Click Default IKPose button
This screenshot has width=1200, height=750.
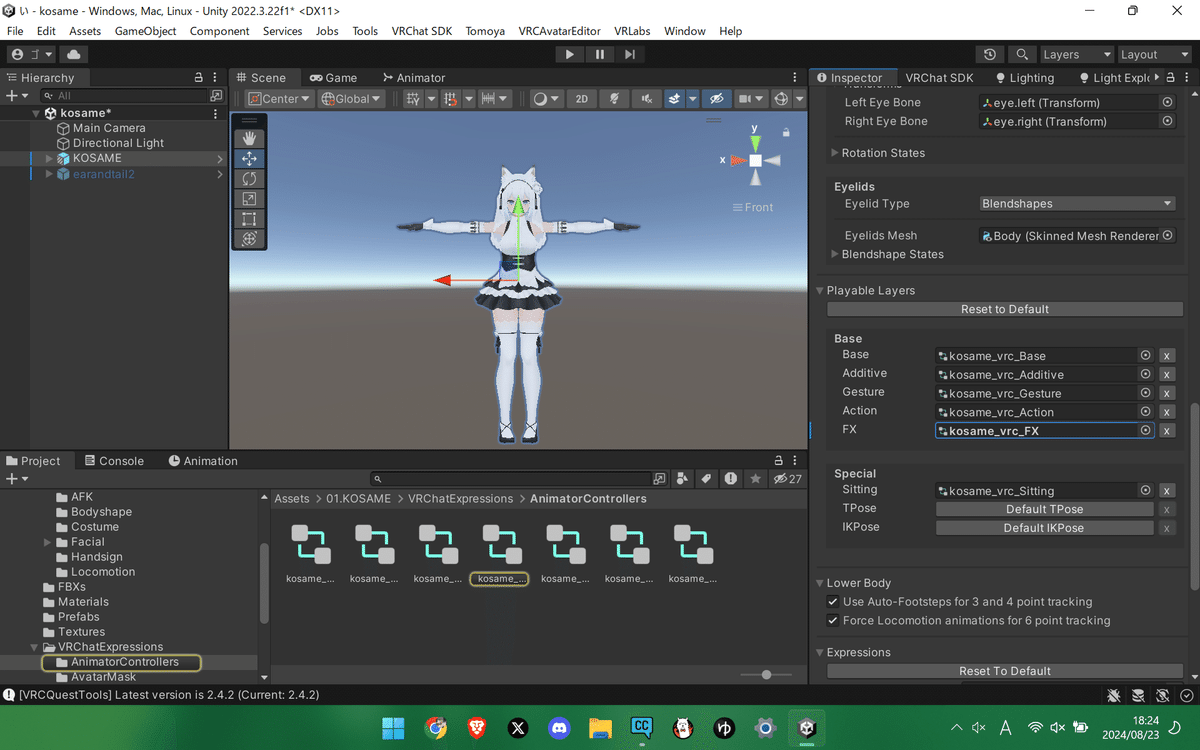click(x=1044, y=528)
